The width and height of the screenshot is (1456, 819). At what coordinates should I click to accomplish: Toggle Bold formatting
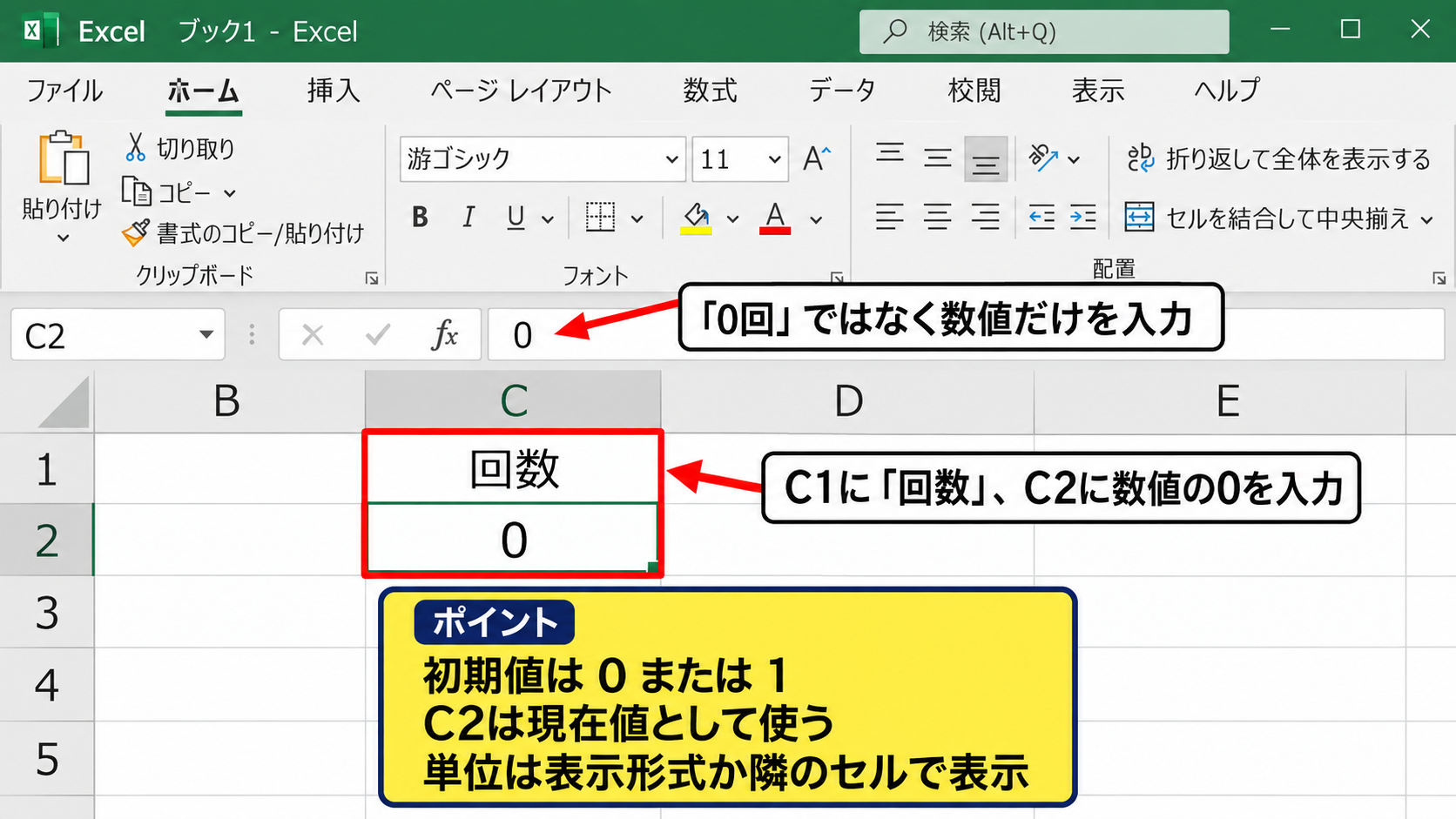(x=420, y=218)
